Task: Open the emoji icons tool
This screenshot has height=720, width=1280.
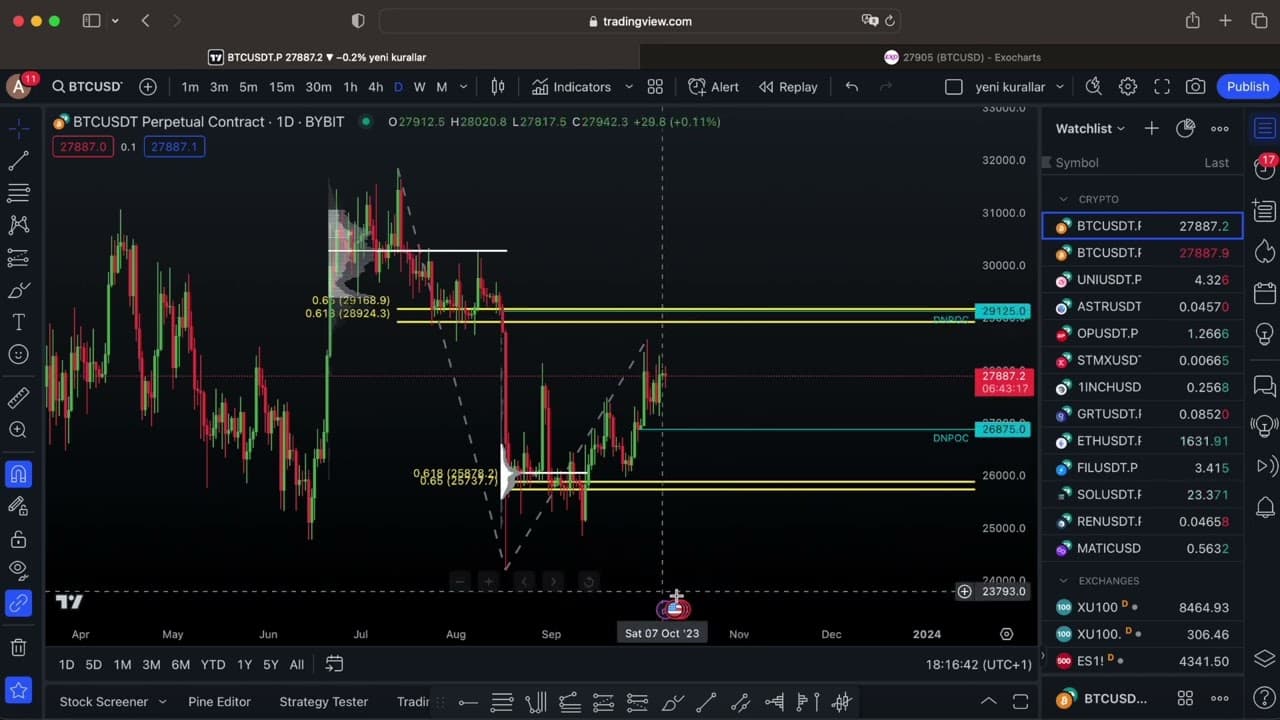Action: [18, 354]
